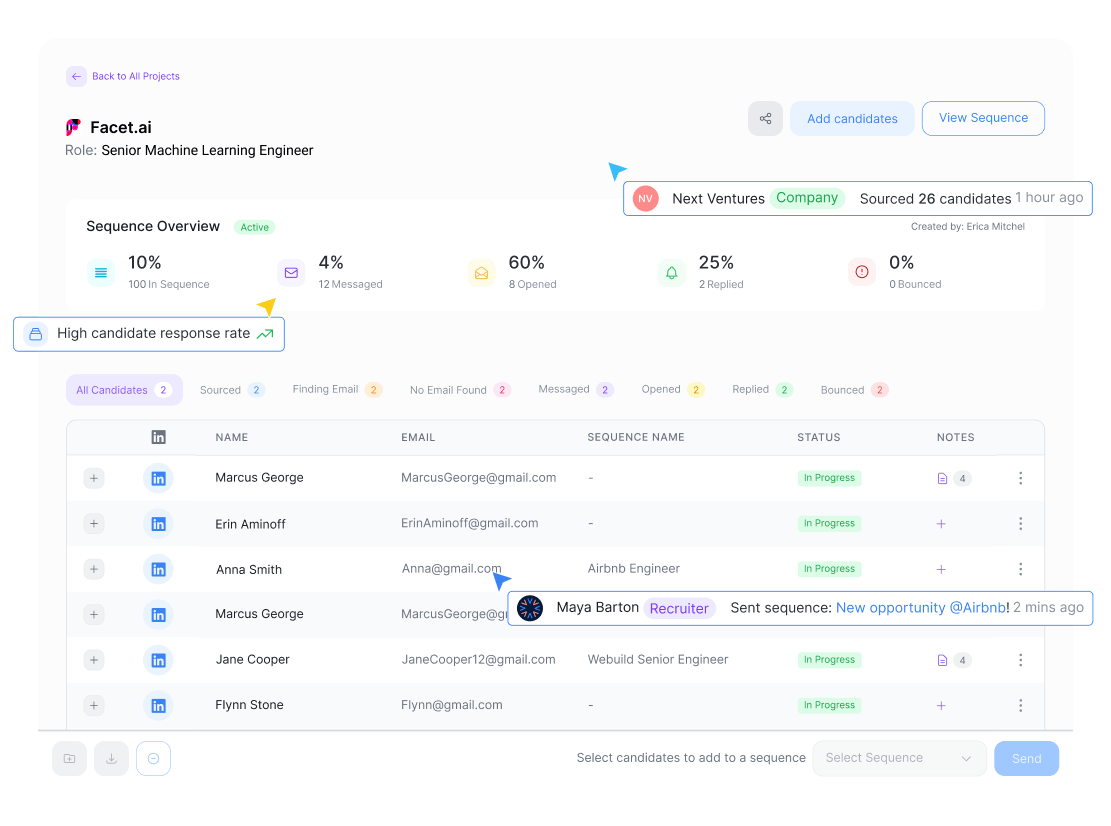Click the download icon in bottom bar

(111, 759)
